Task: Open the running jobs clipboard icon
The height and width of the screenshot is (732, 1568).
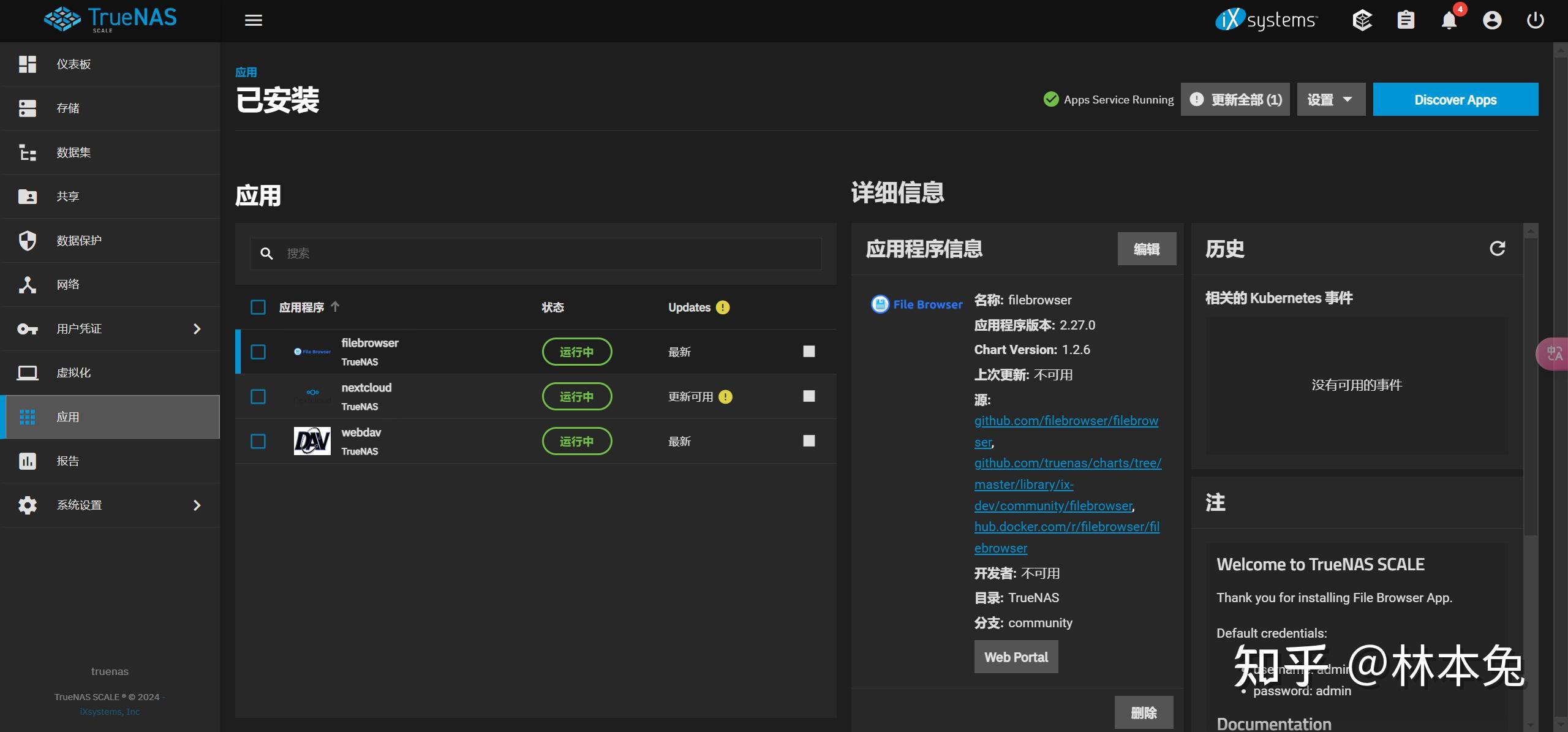Action: point(1406,20)
